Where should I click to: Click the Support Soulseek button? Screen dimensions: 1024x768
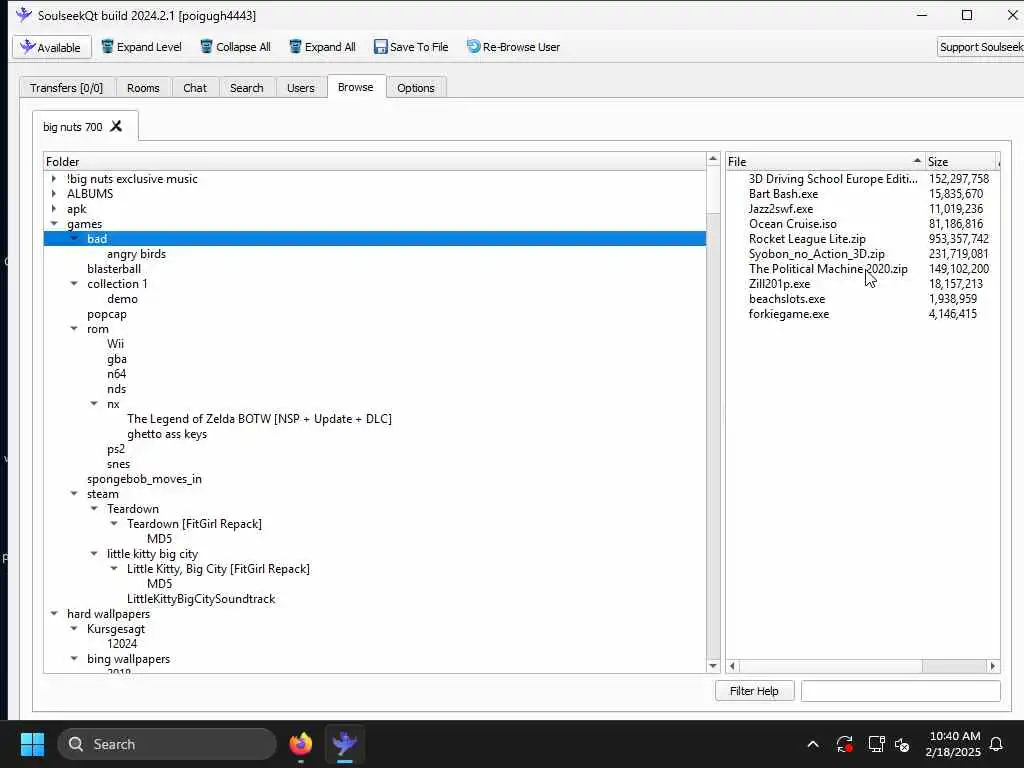click(x=981, y=47)
